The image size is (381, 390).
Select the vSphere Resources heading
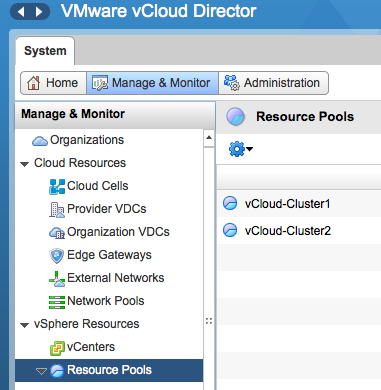click(x=87, y=324)
